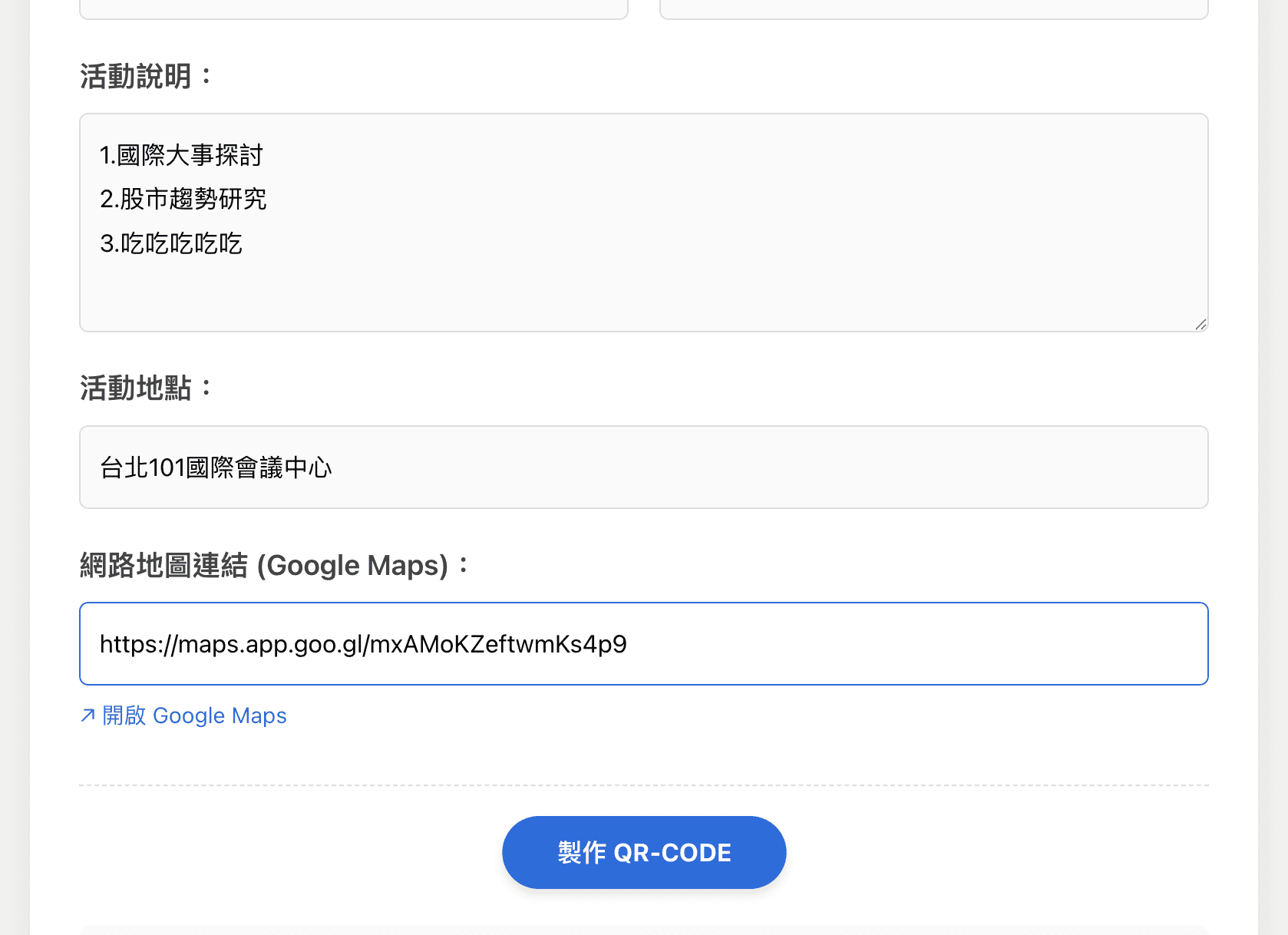Image resolution: width=1288 pixels, height=935 pixels.
Task: Click the partially visible top-right input box
Action: click(933, 9)
